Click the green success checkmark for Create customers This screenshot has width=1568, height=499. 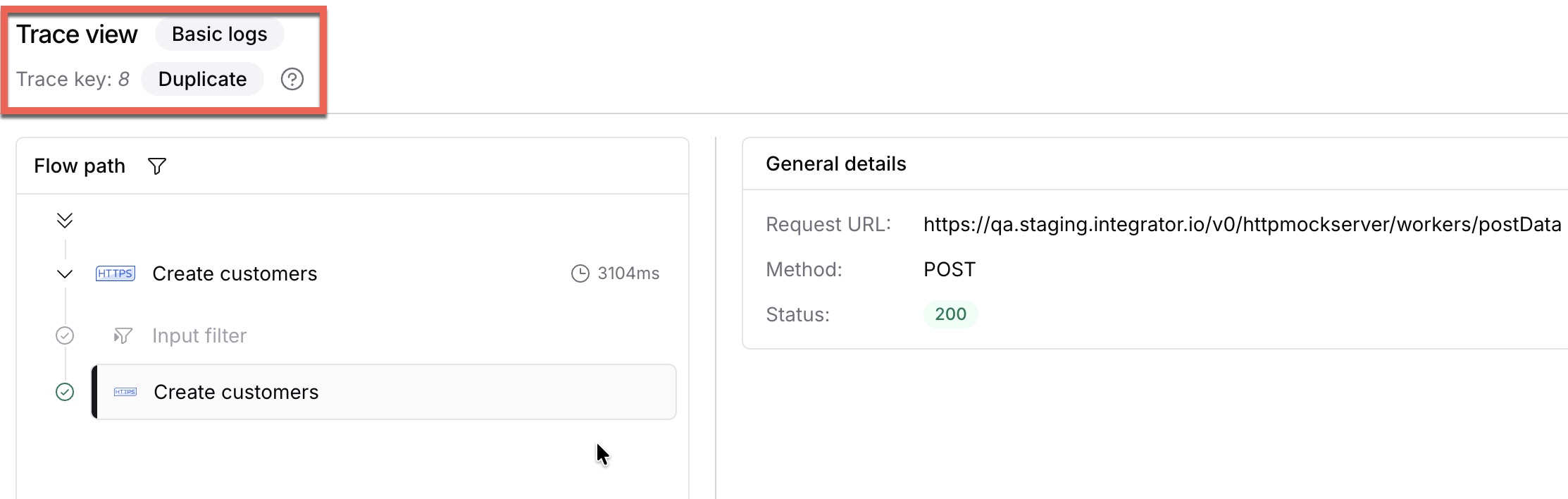coord(65,392)
